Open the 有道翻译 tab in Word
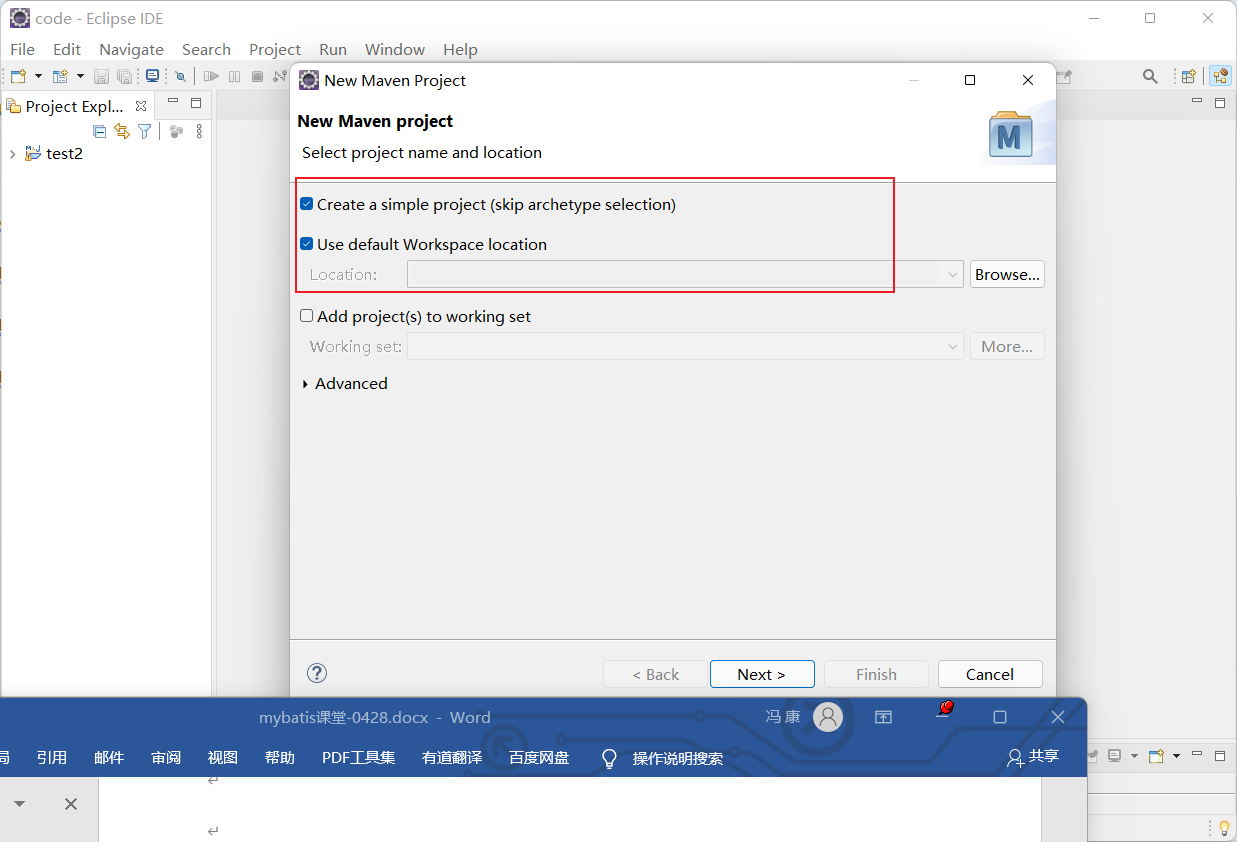The width and height of the screenshot is (1237, 842). (452, 757)
